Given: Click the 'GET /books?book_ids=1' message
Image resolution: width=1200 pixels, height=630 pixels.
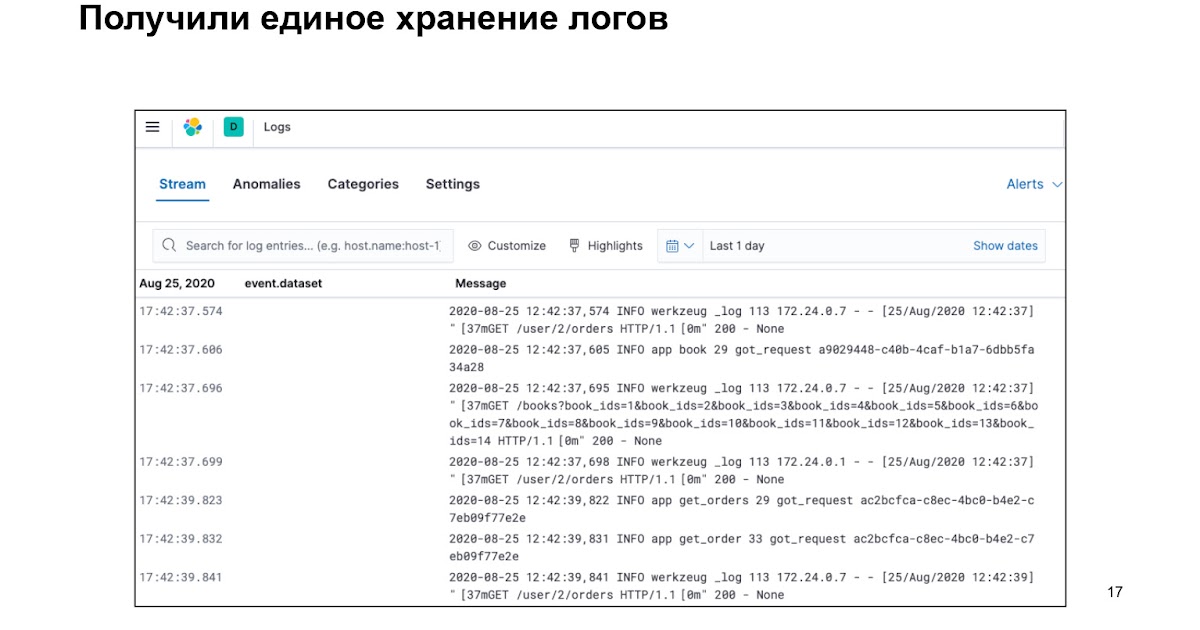Looking at the screenshot, I should point(743,414).
